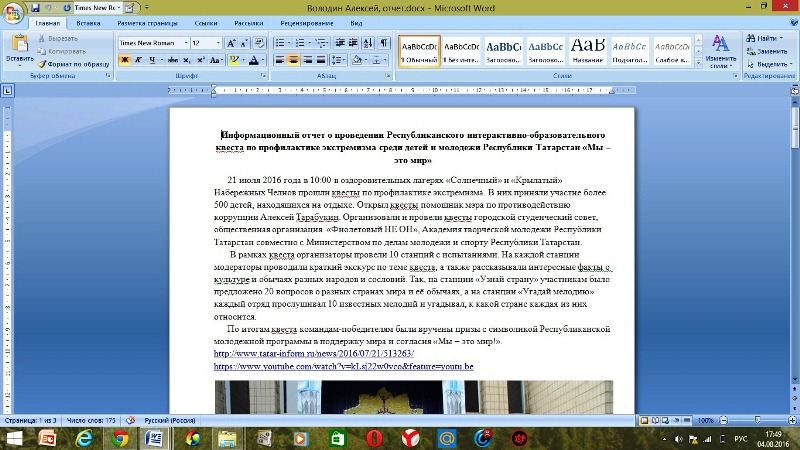Screen dimensions: 800x450
Task: Expand the styles gallery
Action: click(696, 63)
